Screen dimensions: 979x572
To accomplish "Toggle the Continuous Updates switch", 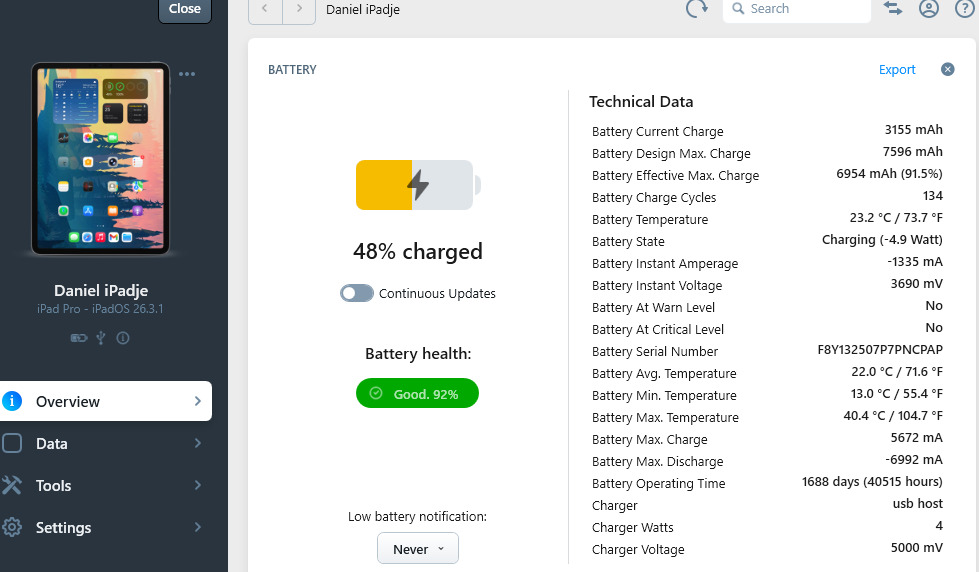I will (x=357, y=293).
